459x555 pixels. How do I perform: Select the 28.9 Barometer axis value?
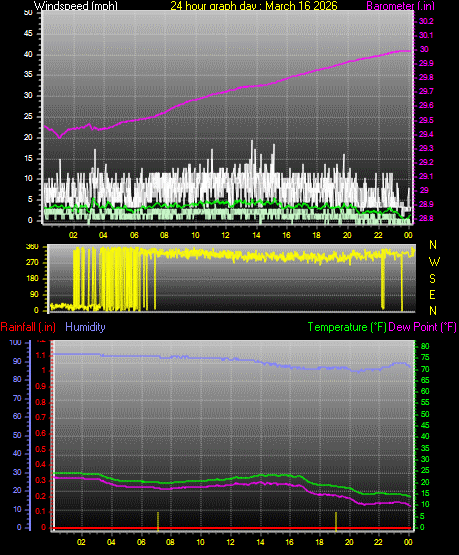click(426, 204)
